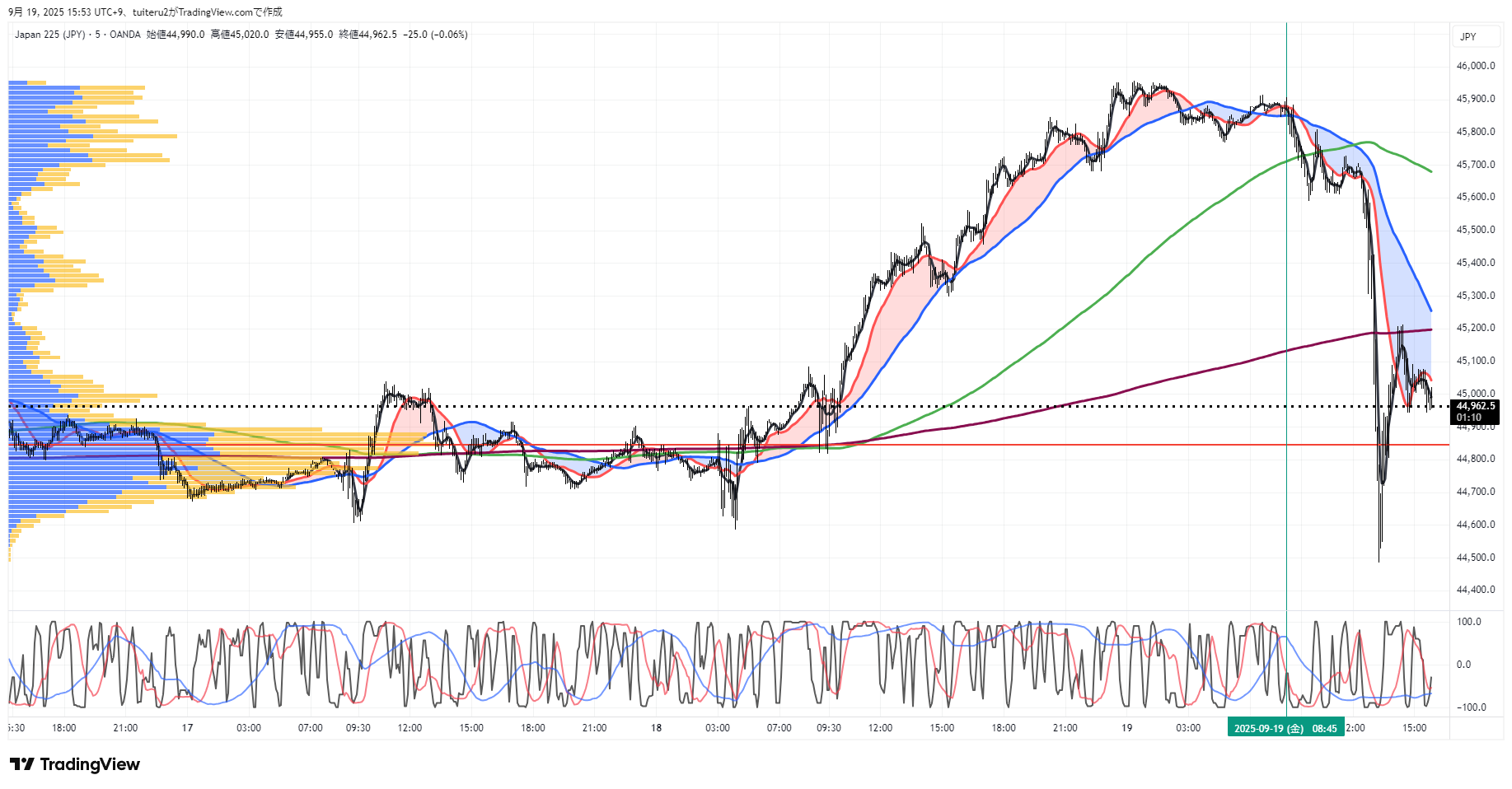Select date marker 19 on time axis
Screen dimensions: 1512x789
pyautogui.click(x=1126, y=728)
